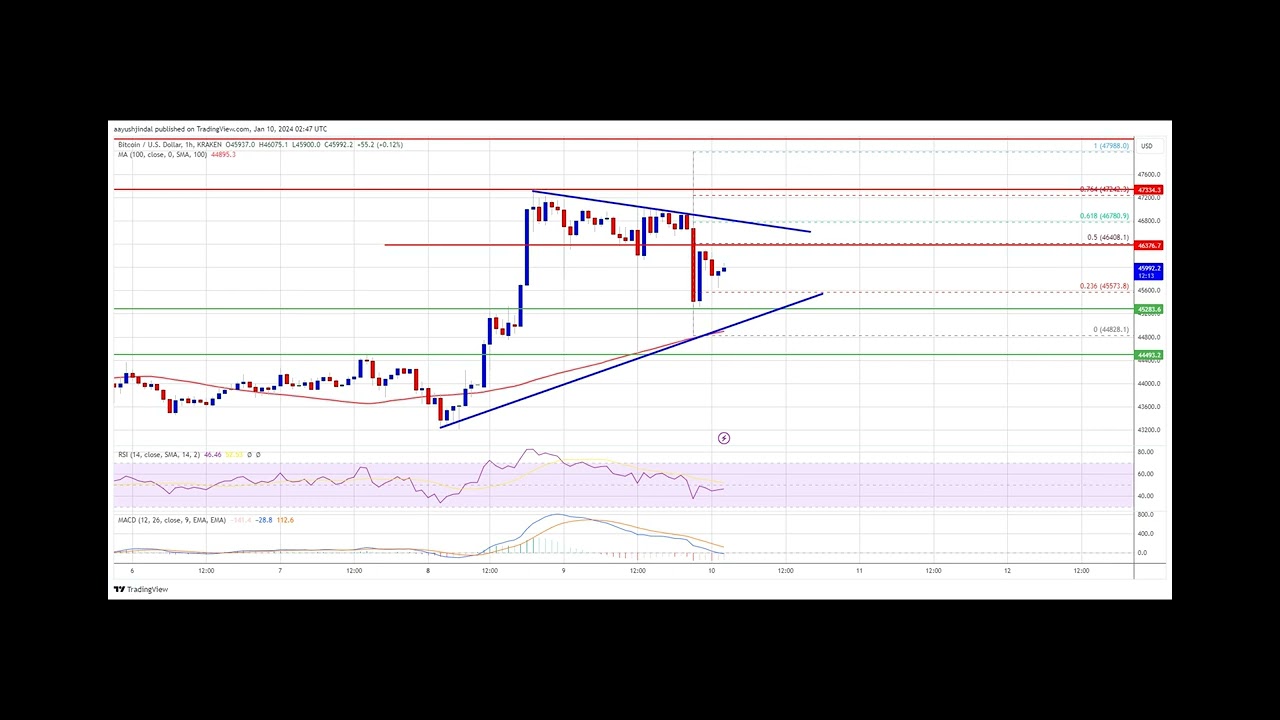Screen dimensions: 1280x720
Task: Click the change value +55.2 (+0.12%)
Action: pos(378,145)
